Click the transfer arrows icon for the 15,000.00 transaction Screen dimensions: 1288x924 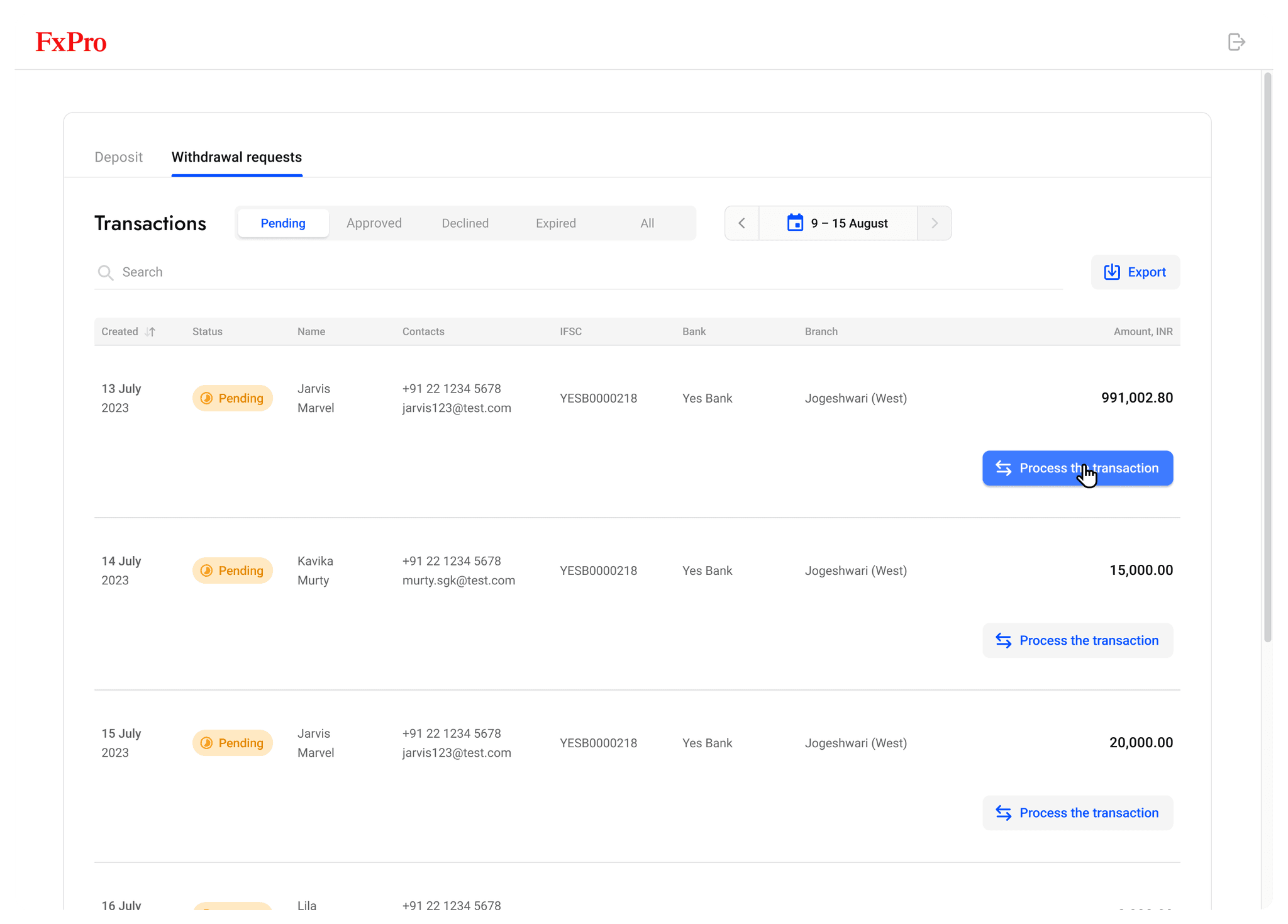tap(1004, 640)
